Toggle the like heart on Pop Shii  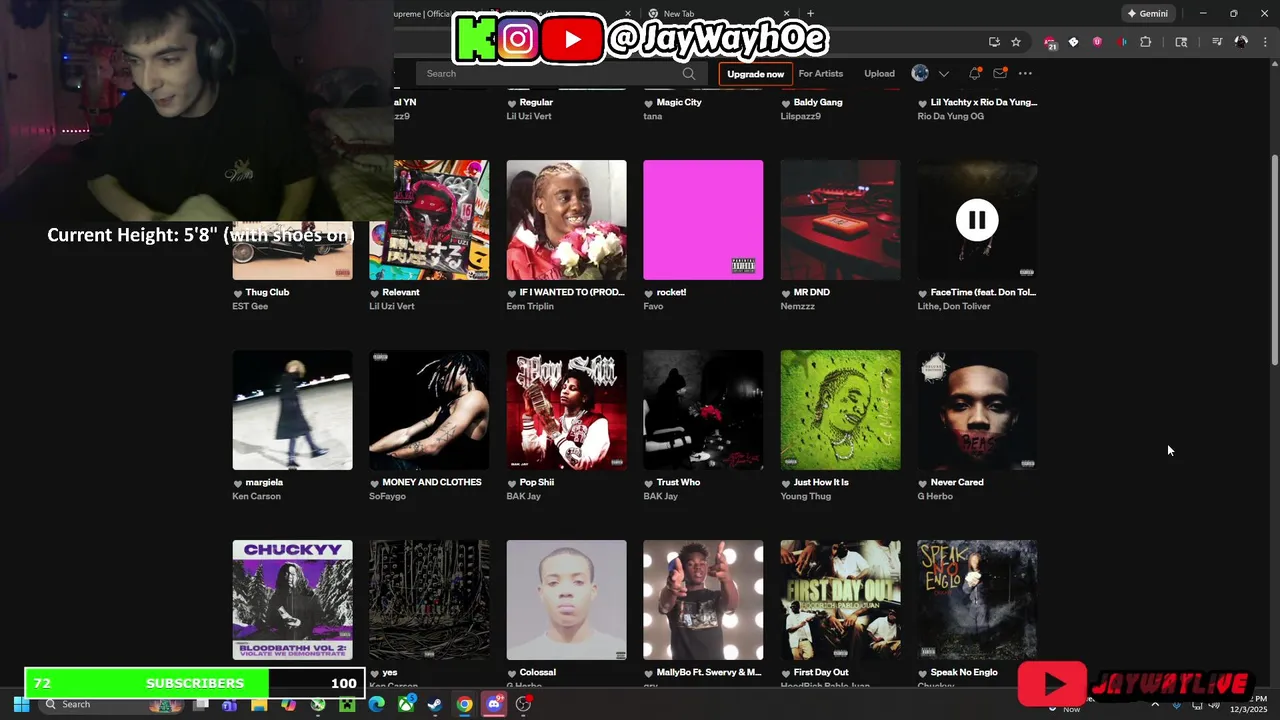click(x=512, y=483)
